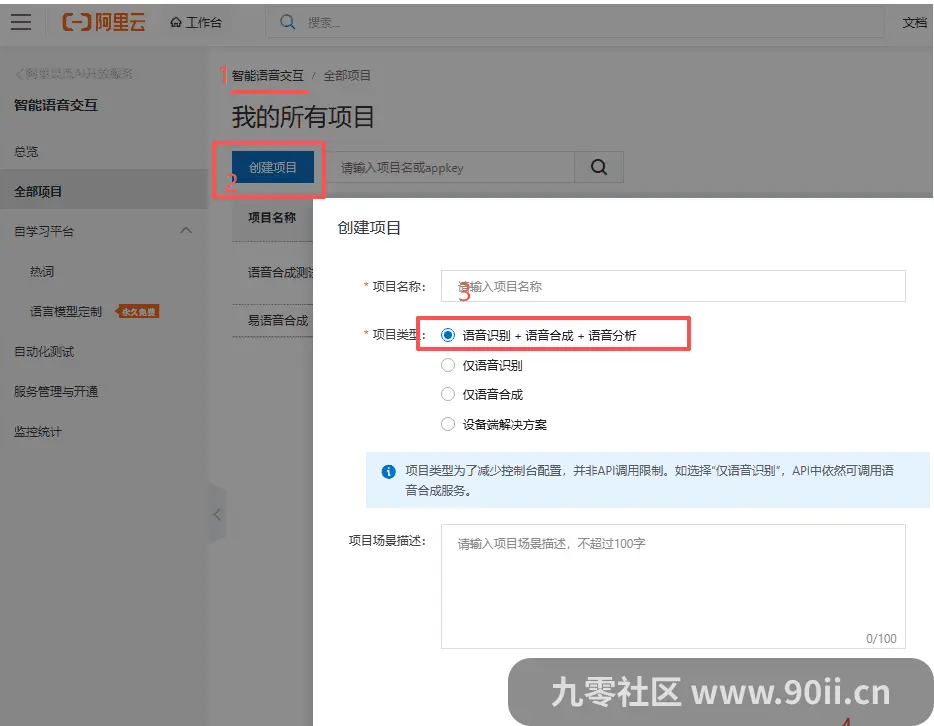Click the 项目名称 column header
Viewport: 934px width, 726px height.
pyautogui.click(x=272, y=217)
